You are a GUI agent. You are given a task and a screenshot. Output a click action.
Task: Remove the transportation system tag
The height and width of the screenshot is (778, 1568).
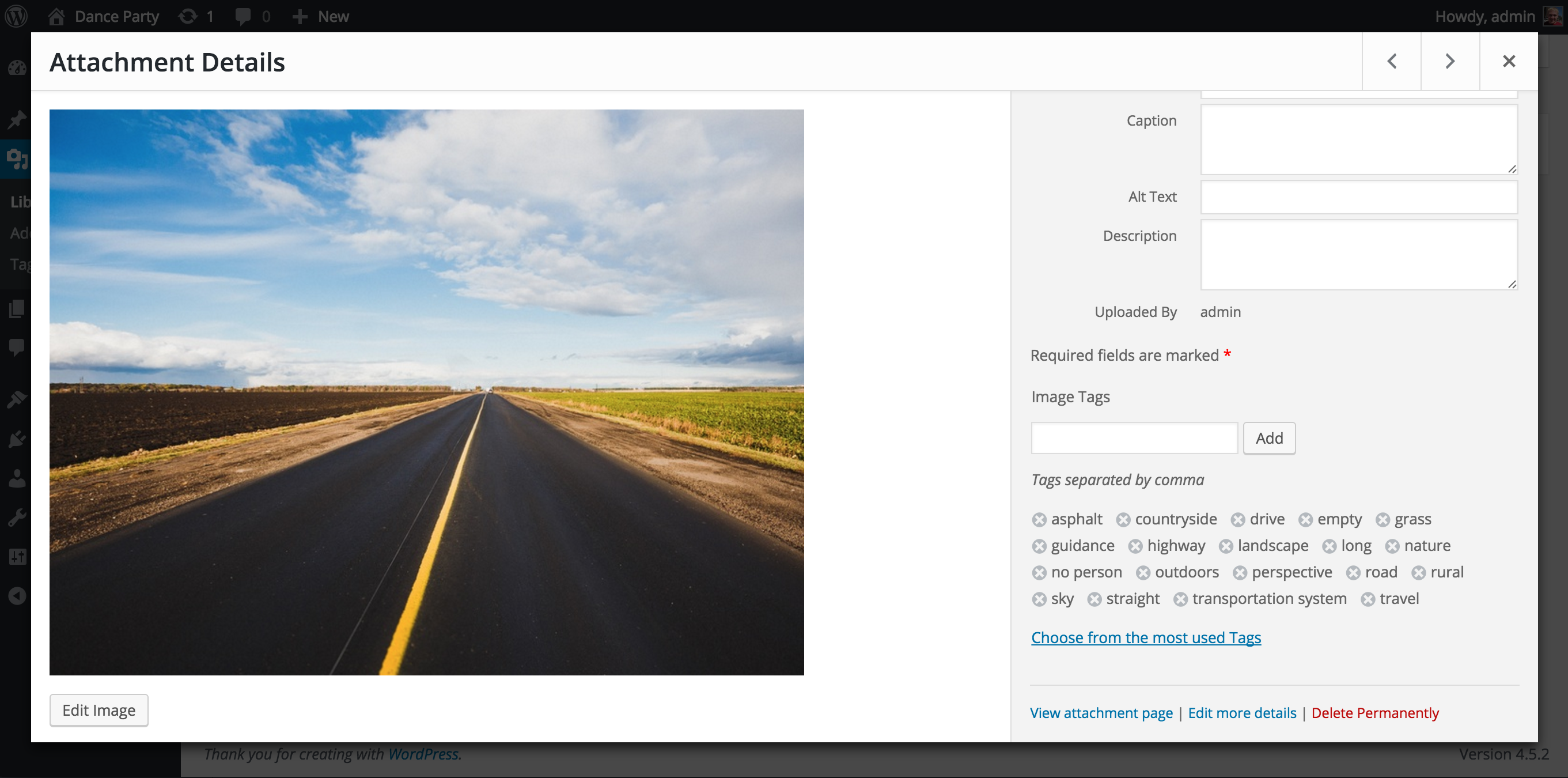[1180, 599]
